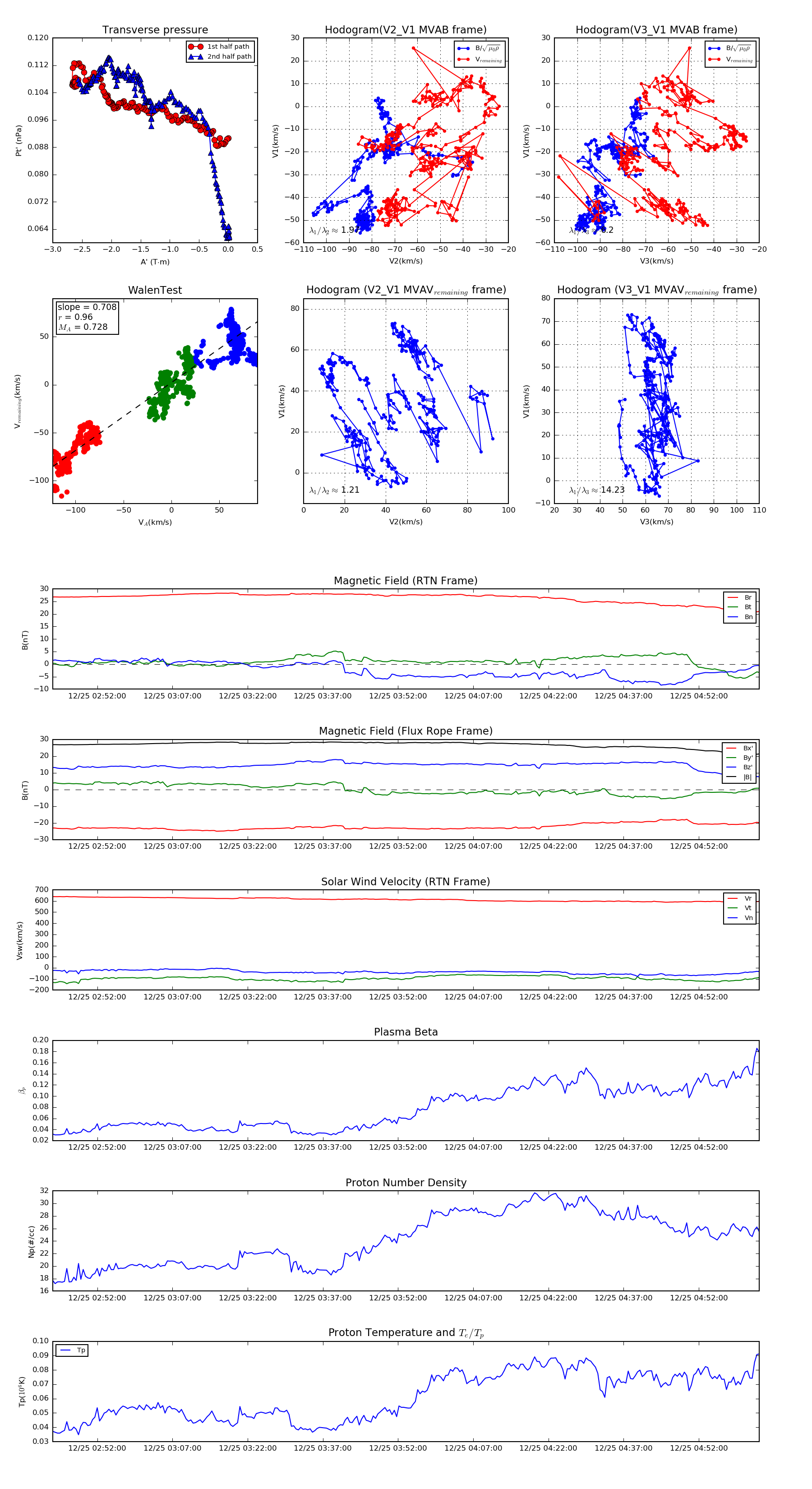Click B/√μ0ρ legend entry in V3_V1 MVAB hodogram
Screen dimensions: 812x1489
pos(729,49)
